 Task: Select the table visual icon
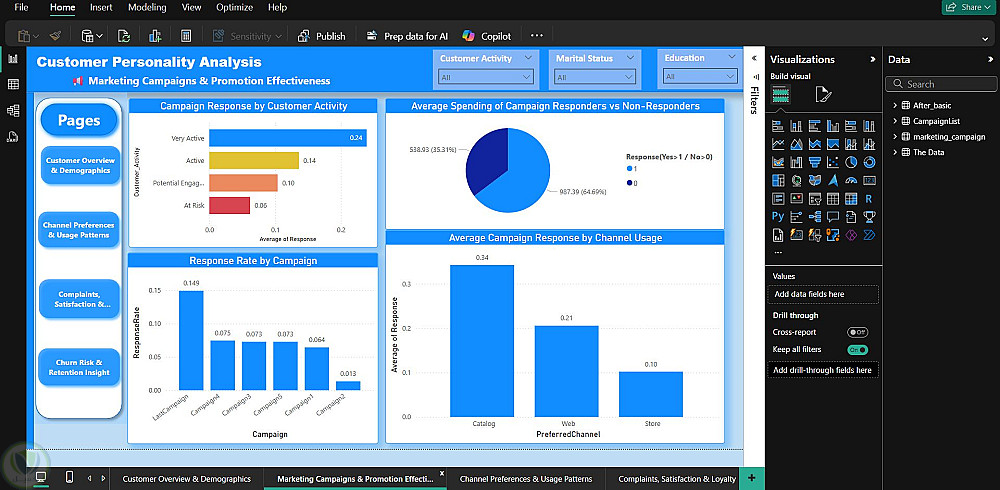click(x=833, y=199)
